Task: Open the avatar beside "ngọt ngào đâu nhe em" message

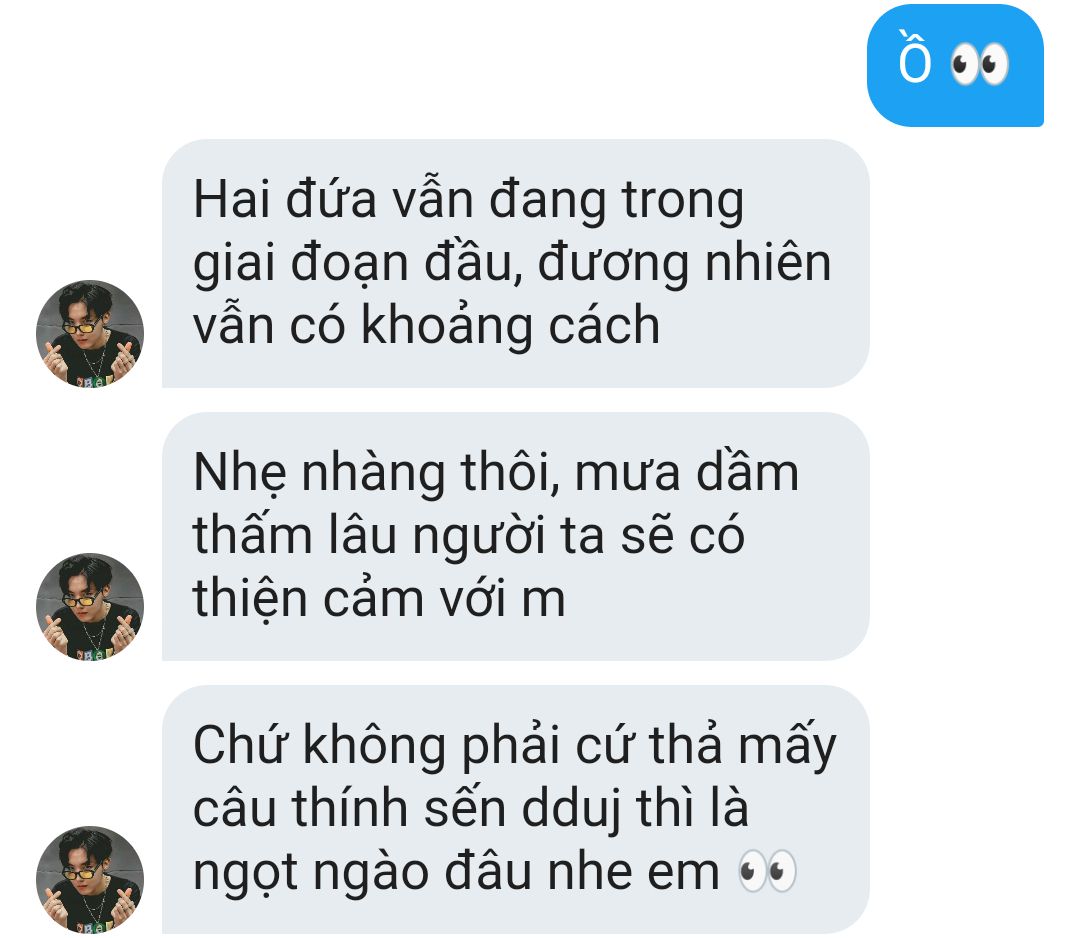Action: [x=90, y=879]
